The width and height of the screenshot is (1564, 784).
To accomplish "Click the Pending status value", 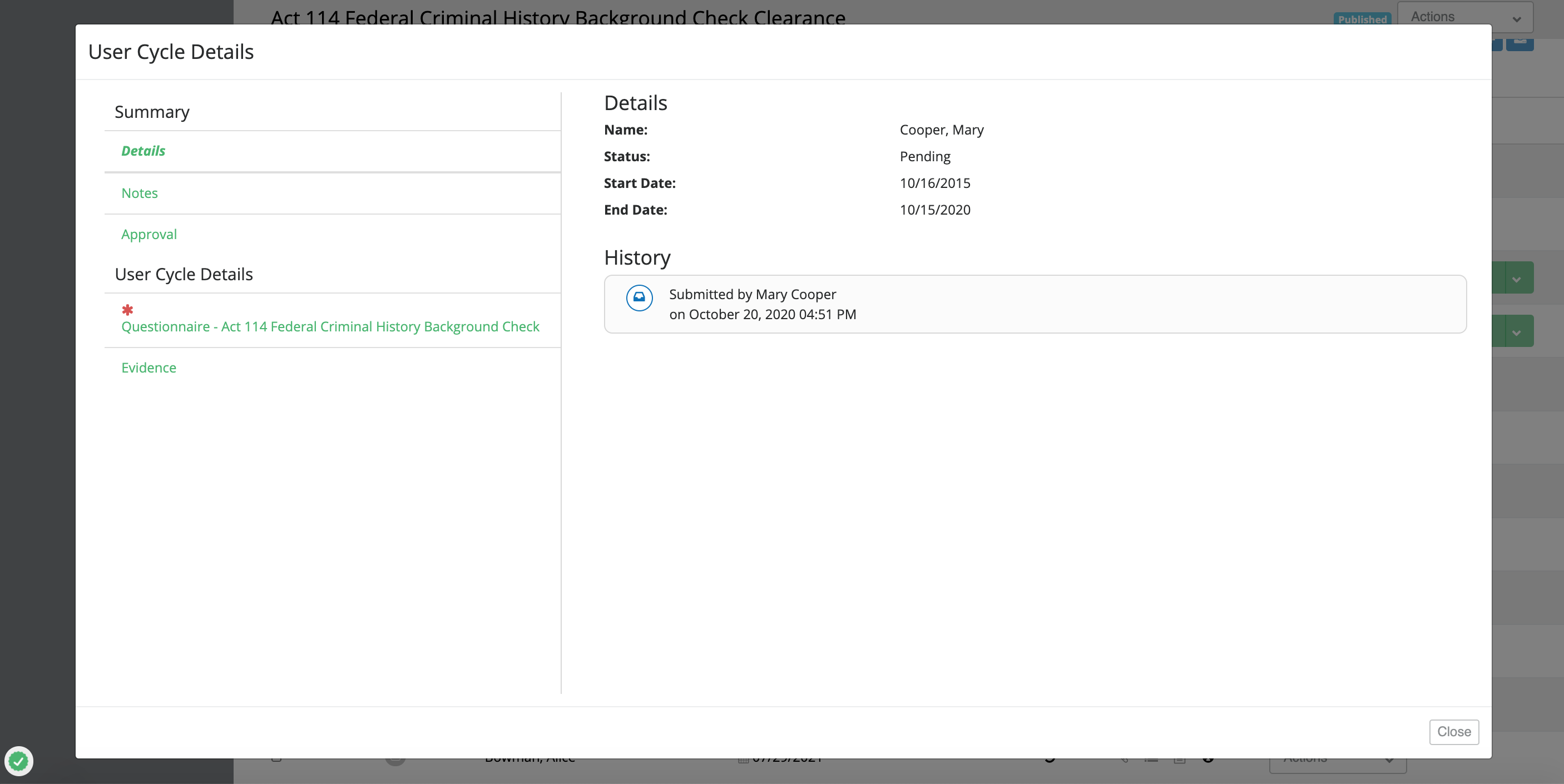I will 925,157.
